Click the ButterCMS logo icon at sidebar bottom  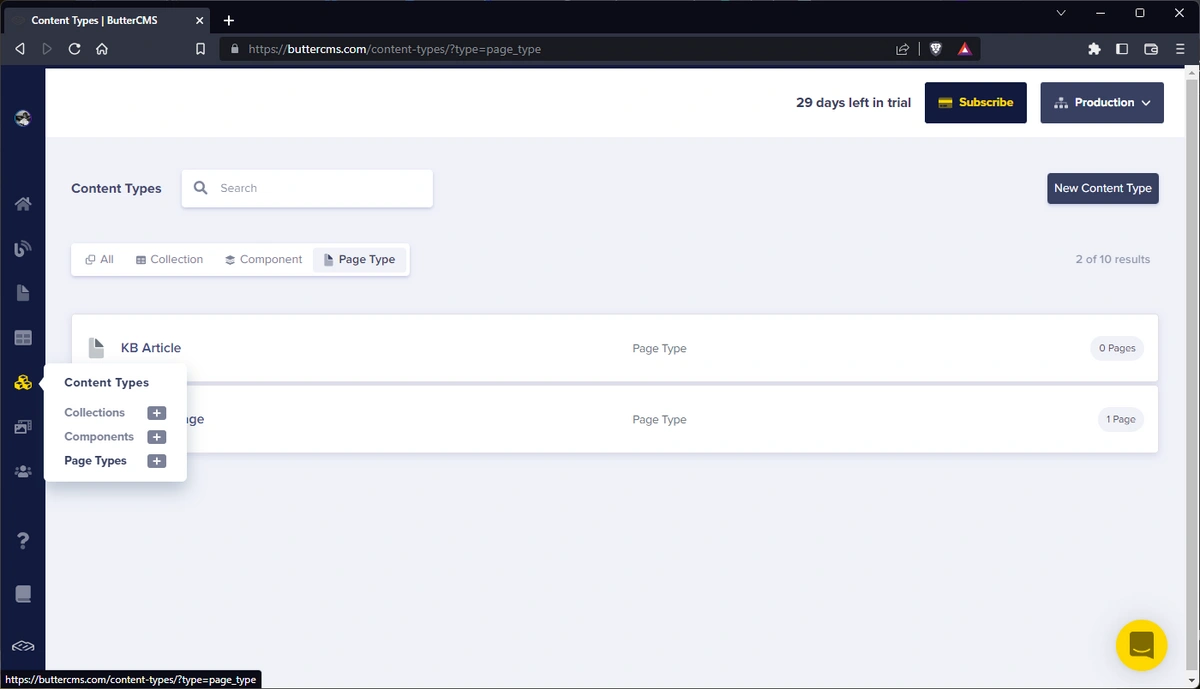click(x=23, y=646)
